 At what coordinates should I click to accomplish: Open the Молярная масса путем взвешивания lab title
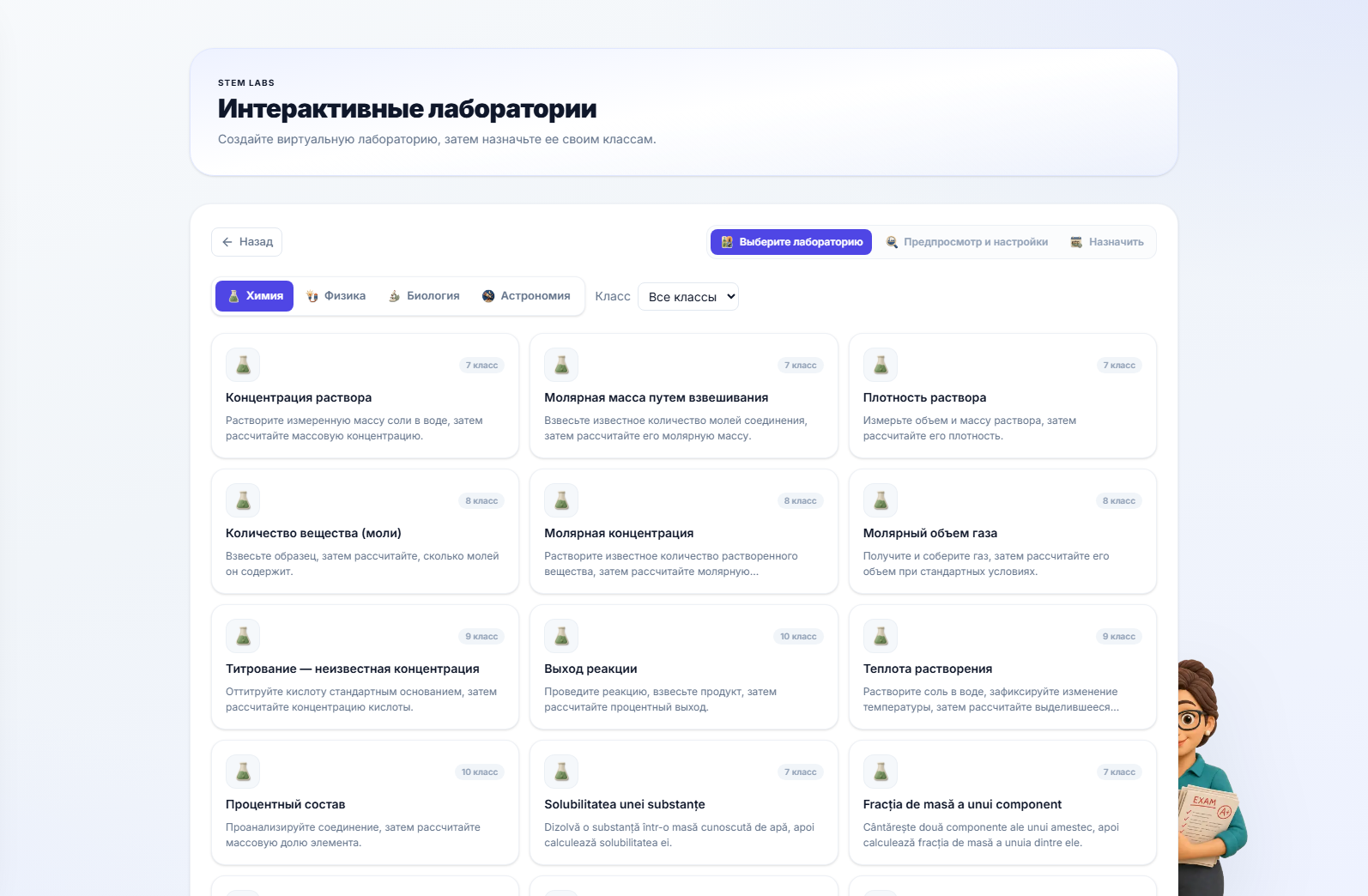coord(657,397)
